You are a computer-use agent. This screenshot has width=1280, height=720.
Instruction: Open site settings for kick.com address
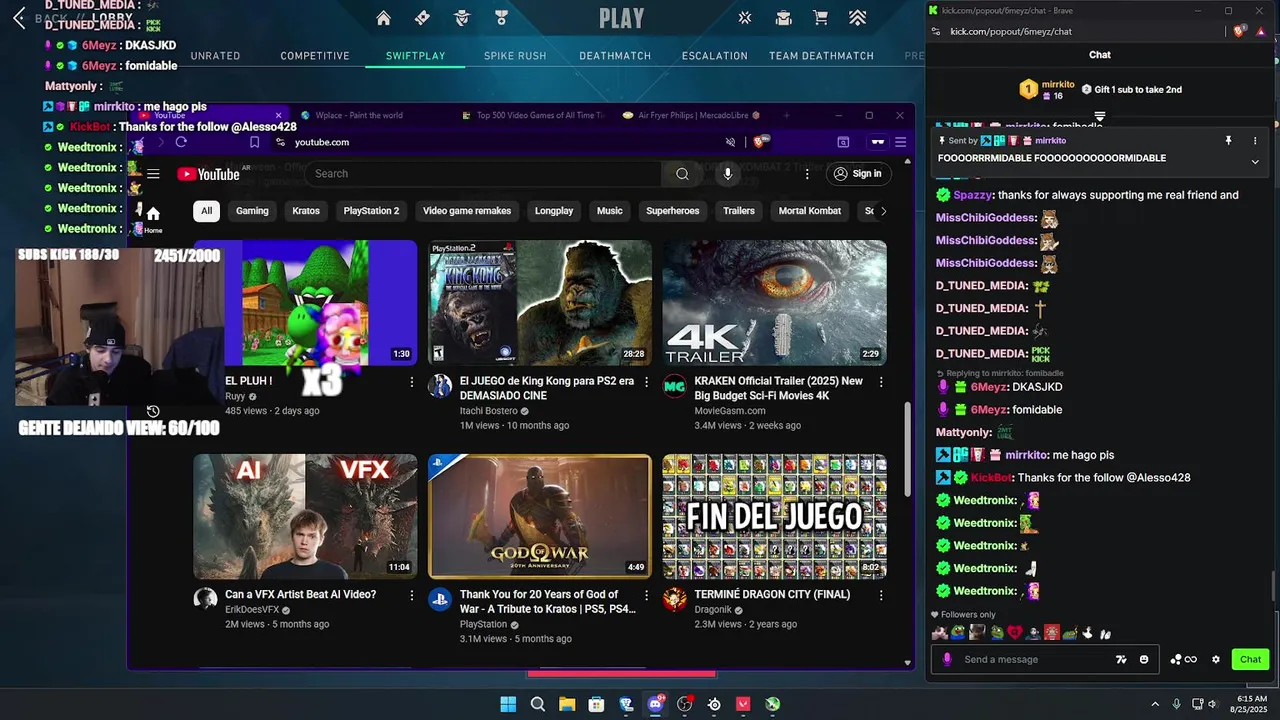pos(935,31)
